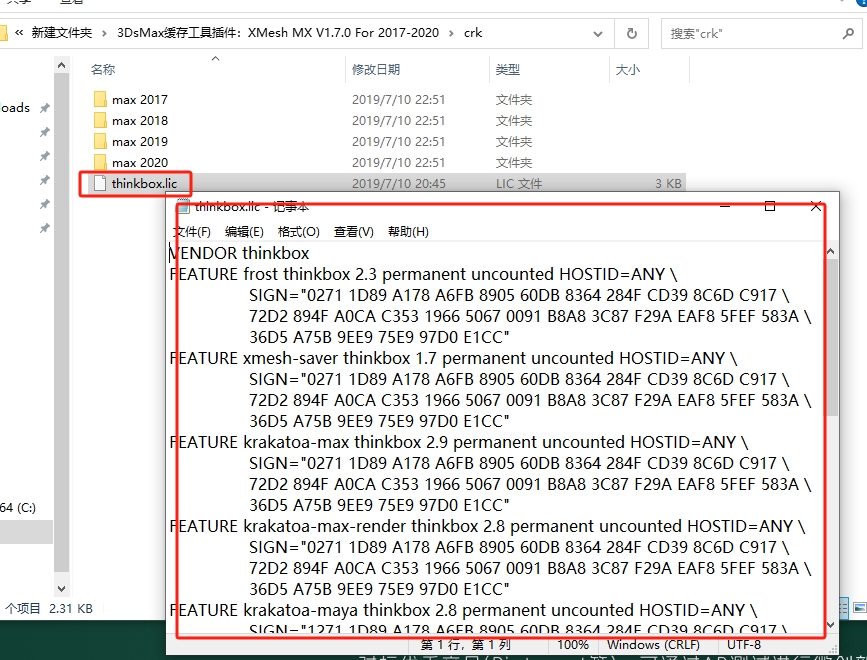Viewport: 867px width, 660px height.
Task: Sort files by the 名称 column
Action: pos(103,70)
